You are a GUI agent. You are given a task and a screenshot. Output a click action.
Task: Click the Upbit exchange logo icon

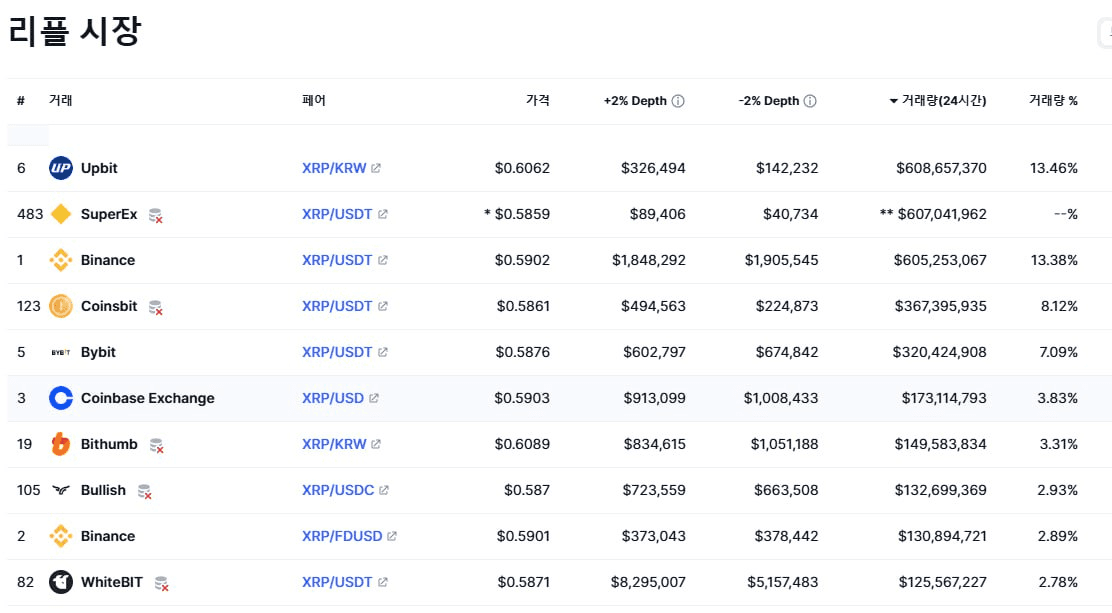pyautogui.click(x=61, y=168)
